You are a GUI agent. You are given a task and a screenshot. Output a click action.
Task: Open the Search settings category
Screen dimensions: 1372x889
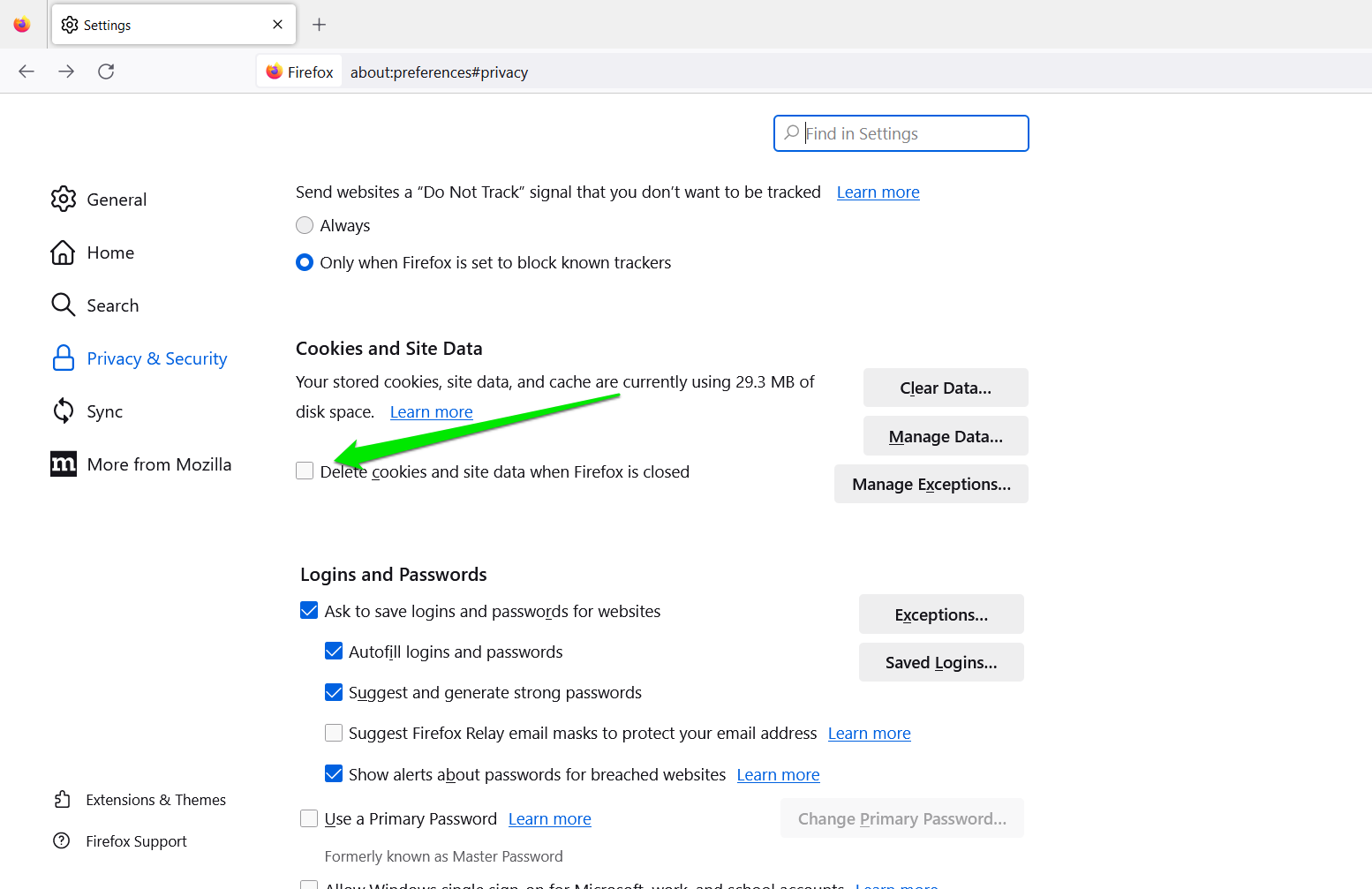pos(95,305)
